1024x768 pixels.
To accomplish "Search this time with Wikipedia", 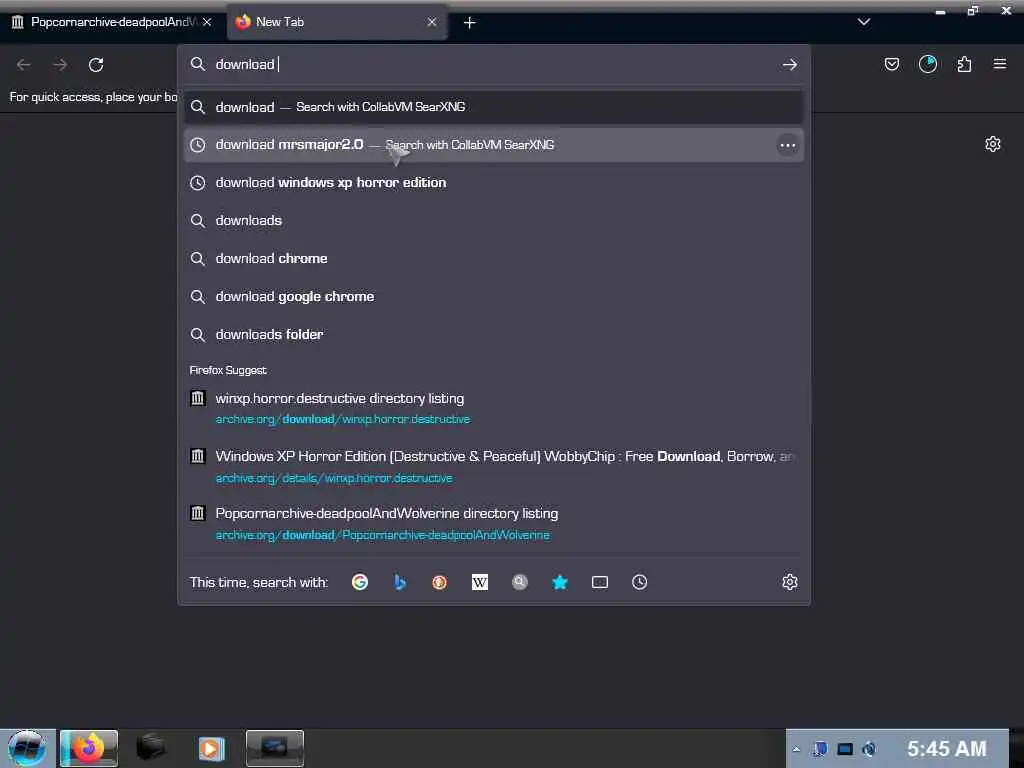I will 480,582.
